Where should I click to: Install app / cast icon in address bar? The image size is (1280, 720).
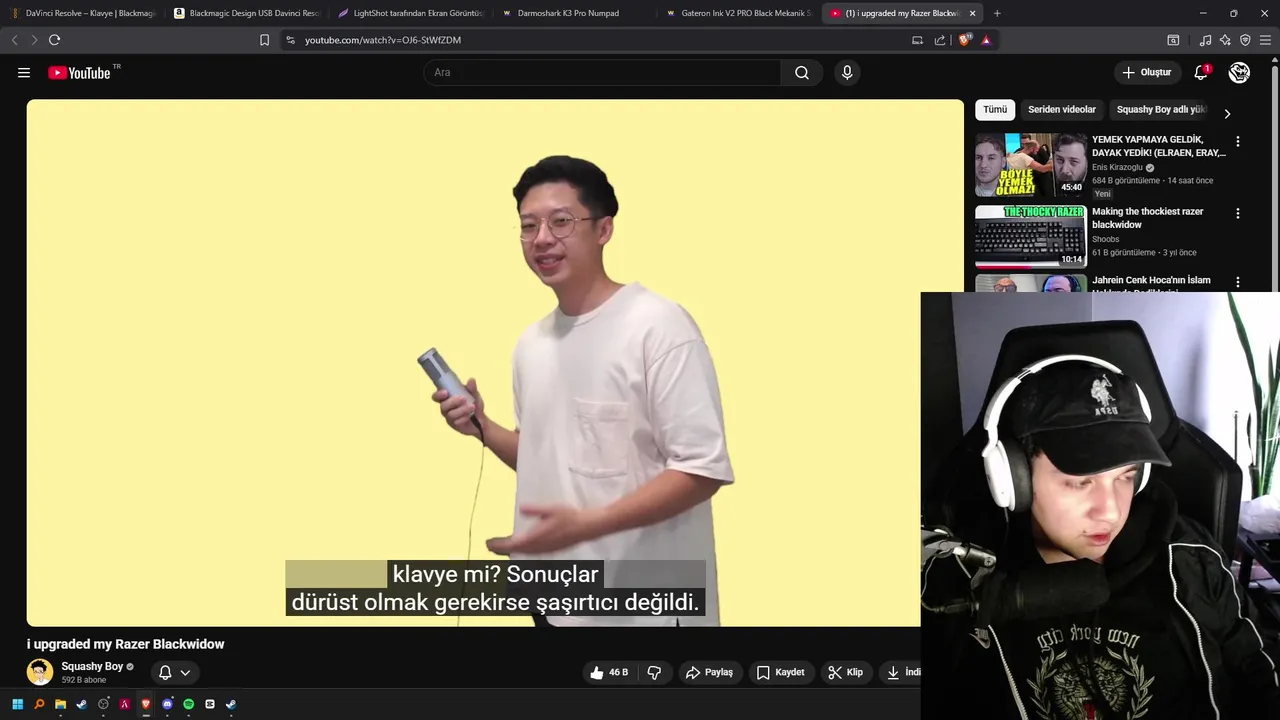[917, 40]
